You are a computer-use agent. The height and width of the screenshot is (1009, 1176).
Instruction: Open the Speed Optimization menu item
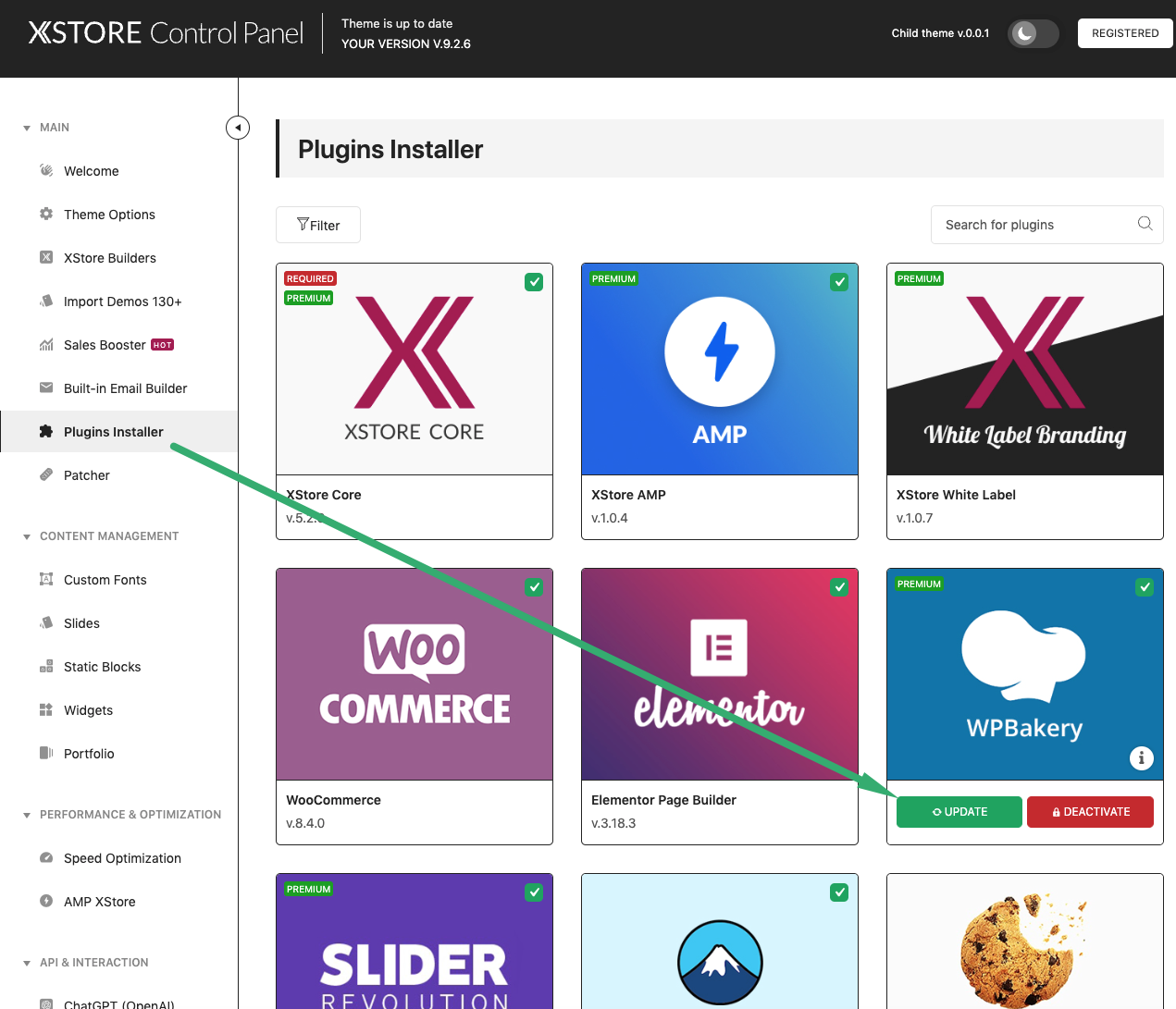point(122,858)
